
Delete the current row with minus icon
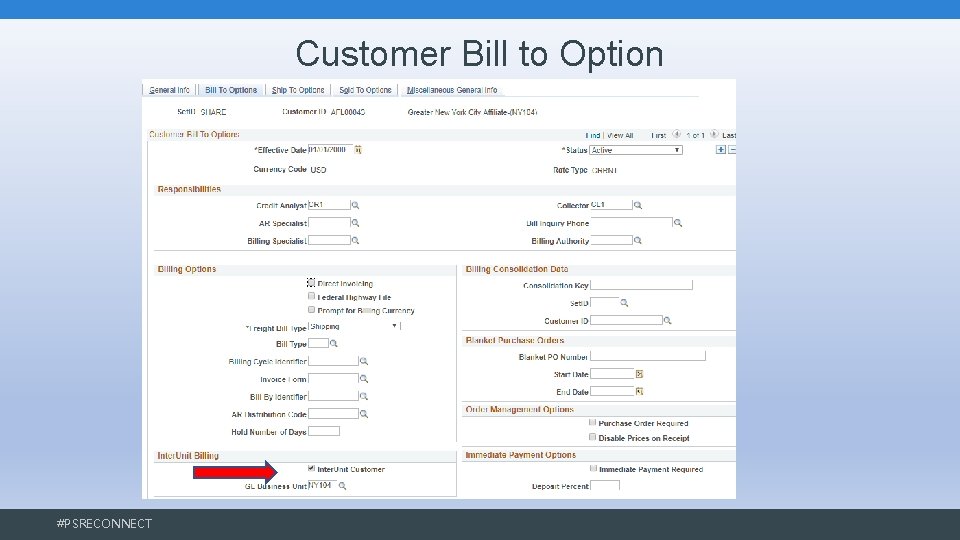click(732, 149)
